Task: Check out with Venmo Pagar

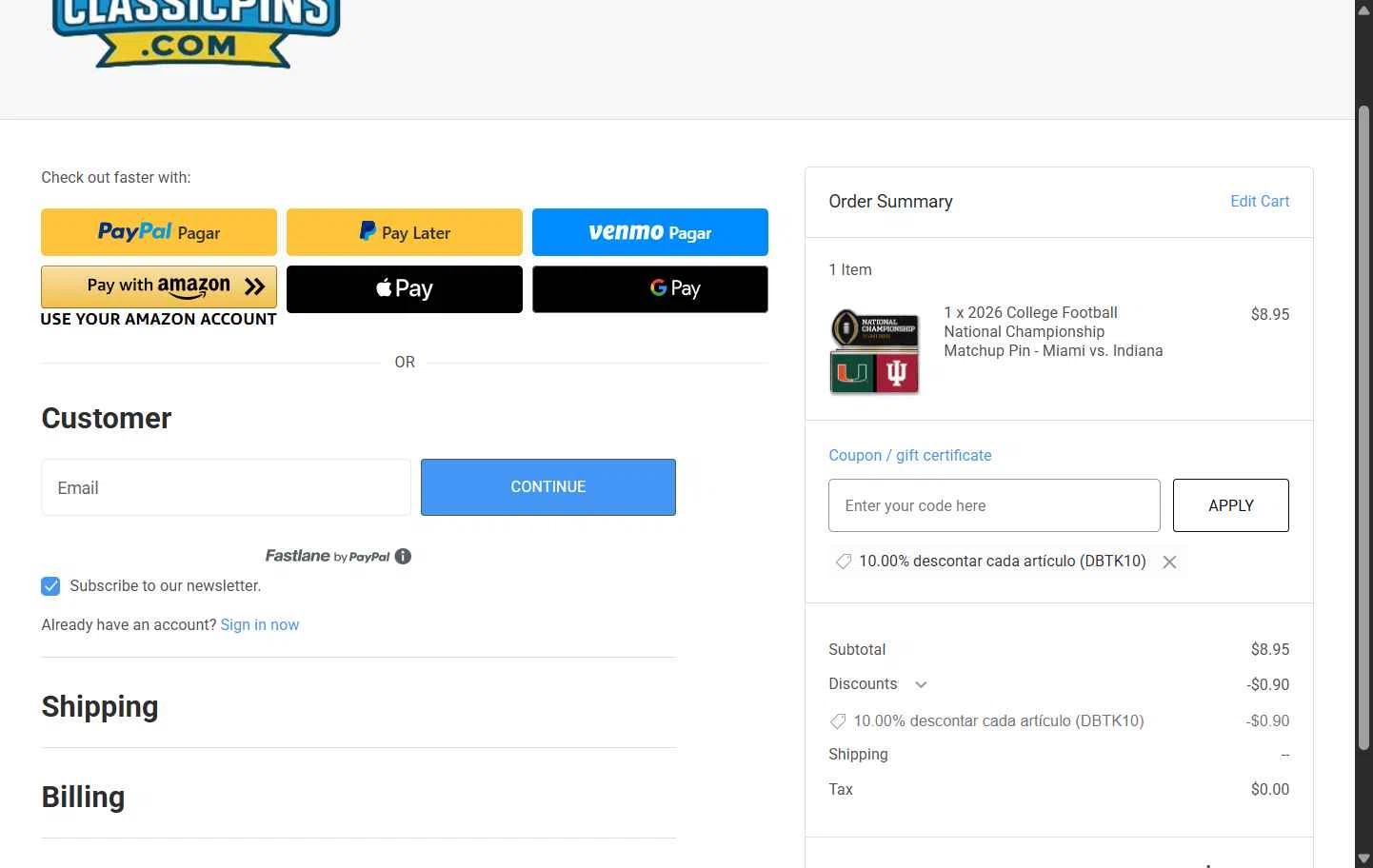Action: (650, 232)
